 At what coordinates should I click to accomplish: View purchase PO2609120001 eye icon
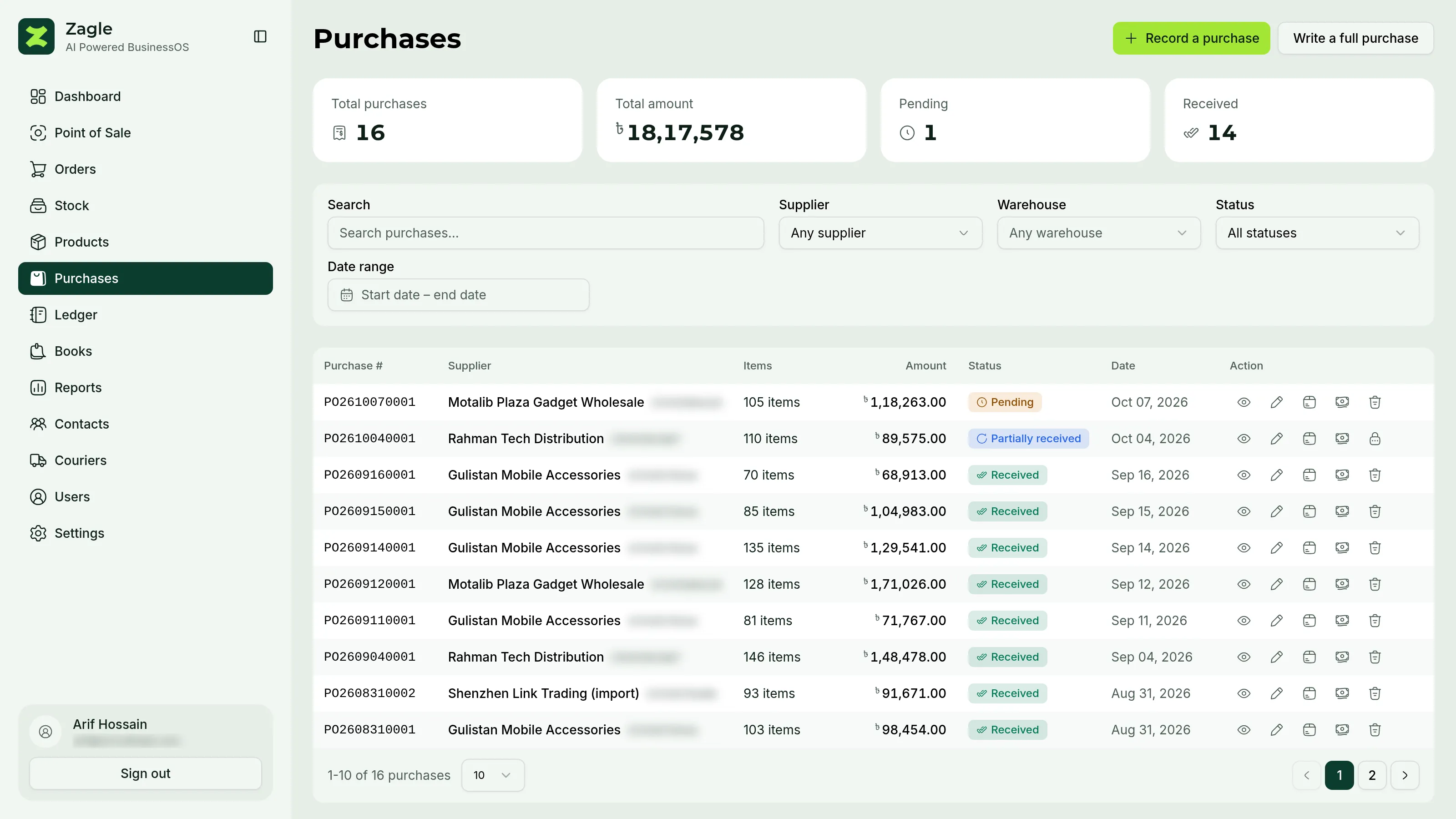[1244, 584]
